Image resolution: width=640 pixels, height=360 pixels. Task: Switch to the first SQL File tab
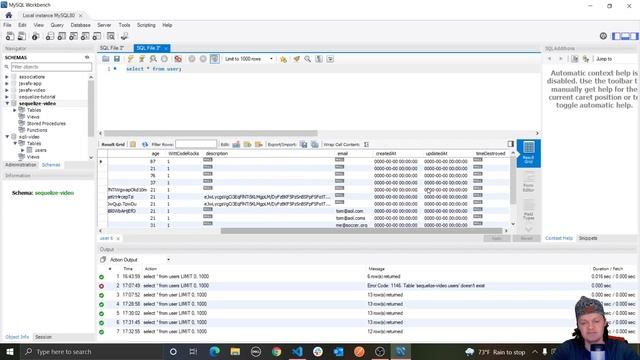[x=112, y=48]
